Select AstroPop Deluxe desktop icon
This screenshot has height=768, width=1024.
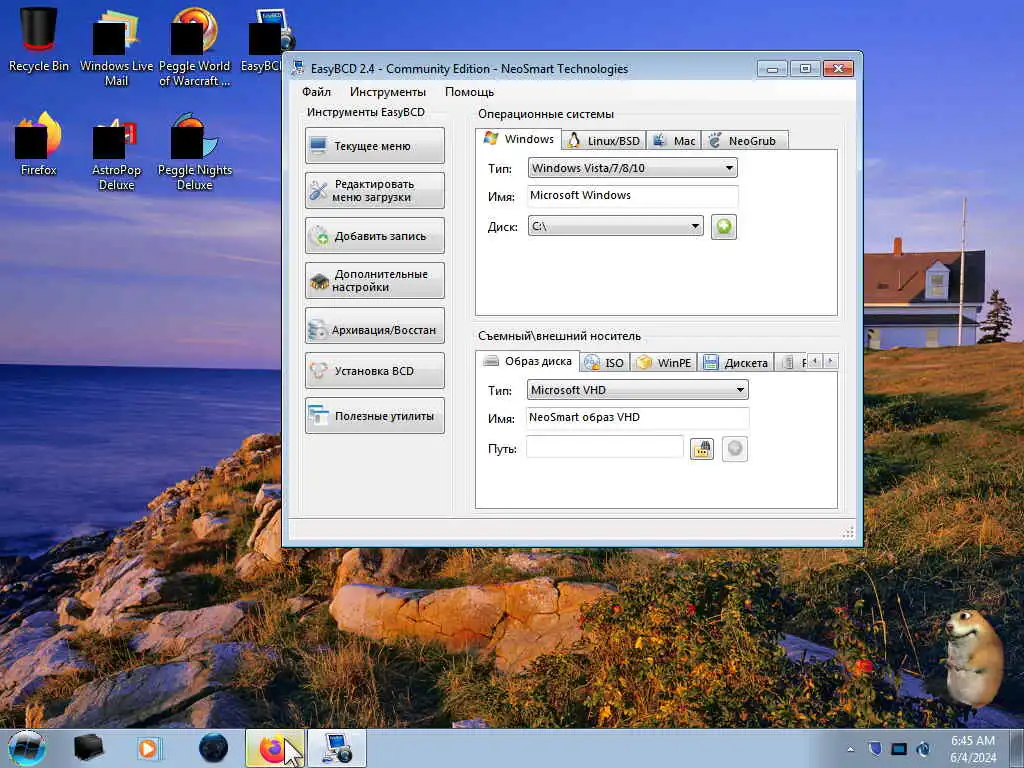click(116, 152)
